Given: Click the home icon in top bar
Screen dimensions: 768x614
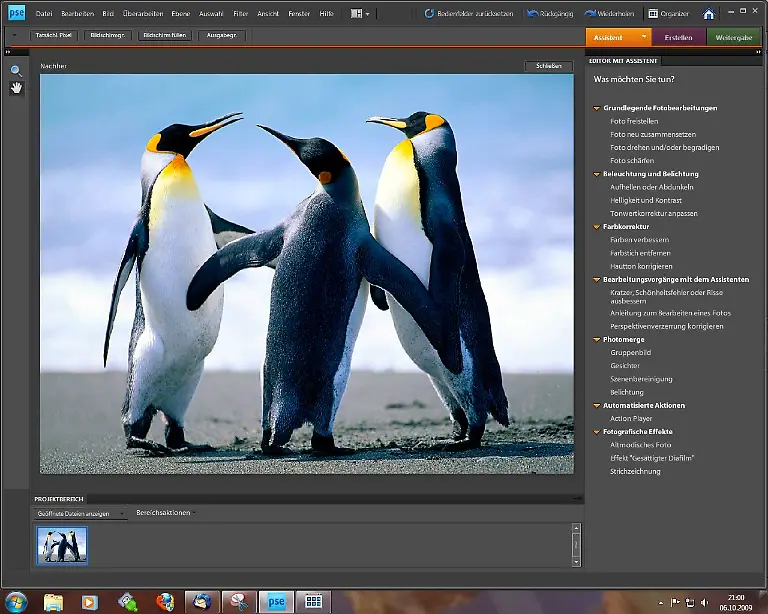Looking at the screenshot, I should click(708, 14).
